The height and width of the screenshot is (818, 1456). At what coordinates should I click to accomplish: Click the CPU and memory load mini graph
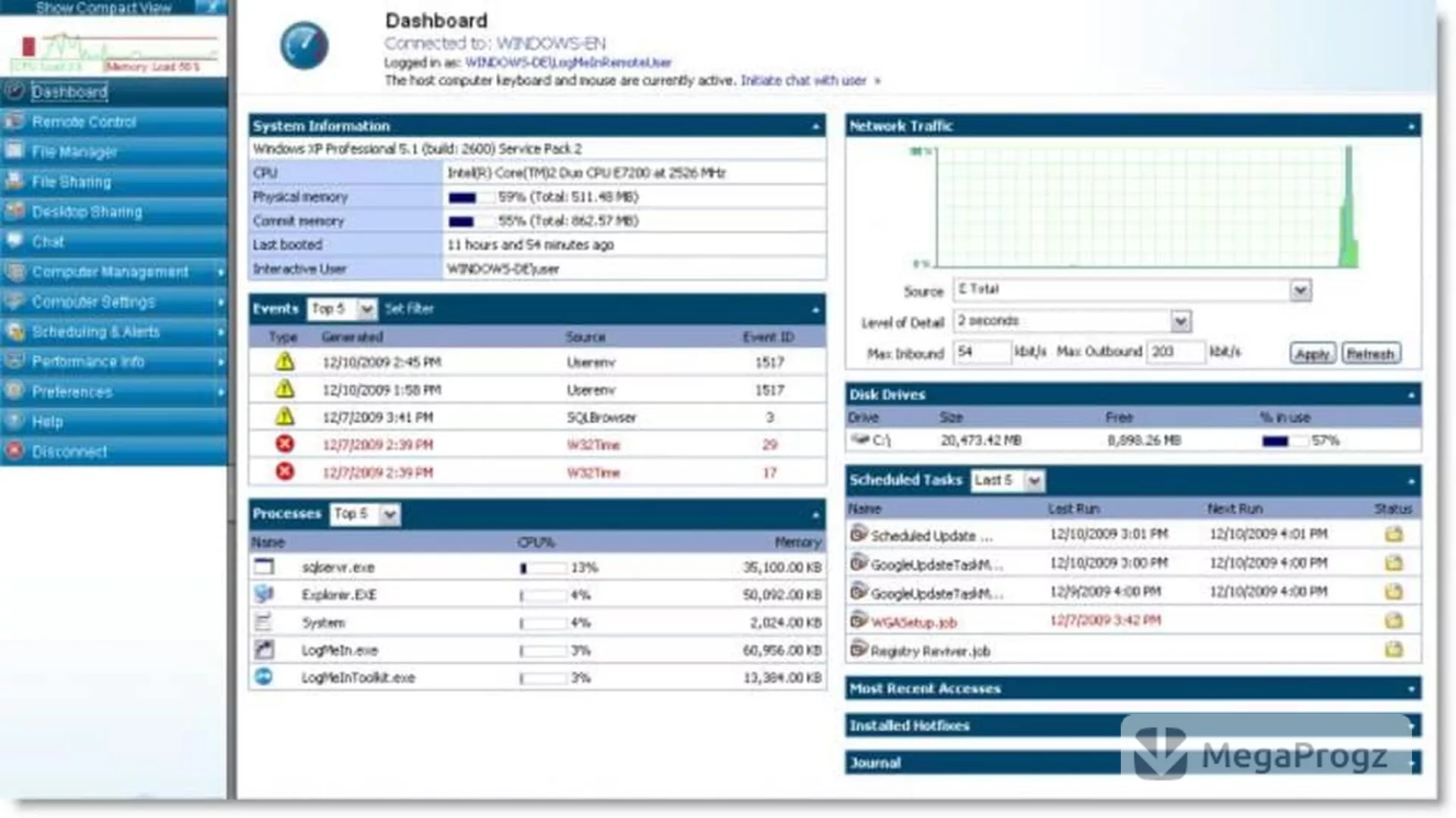click(115, 52)
